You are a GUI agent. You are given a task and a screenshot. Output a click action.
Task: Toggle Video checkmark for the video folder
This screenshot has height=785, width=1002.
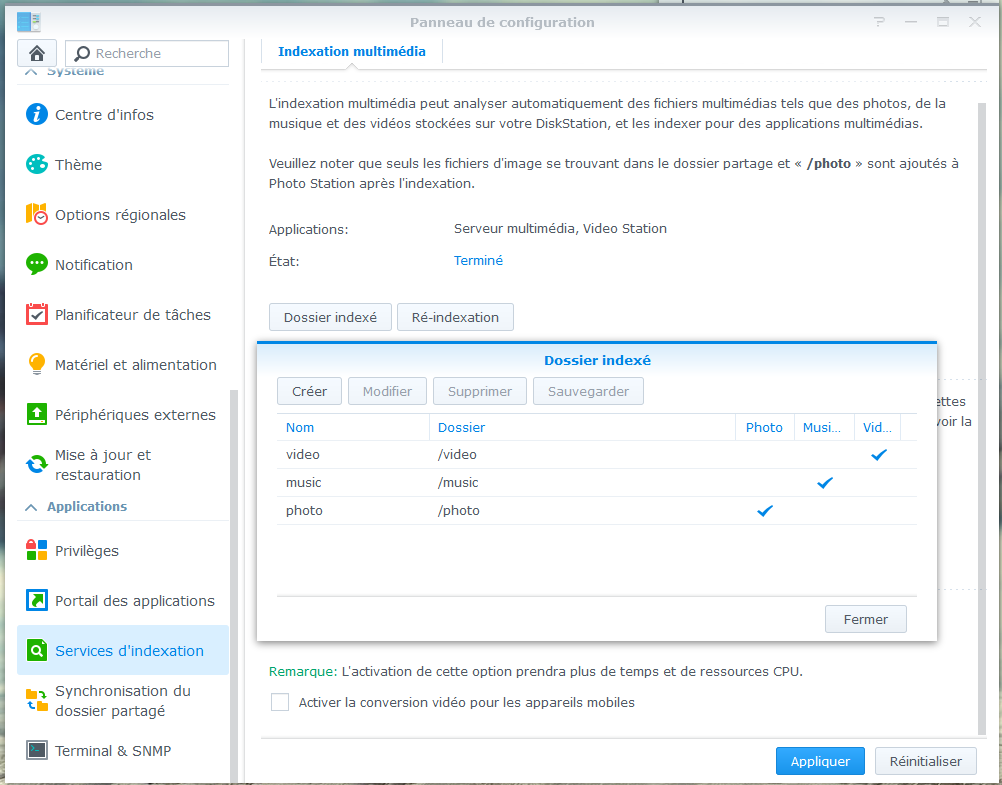coord(879,455)
